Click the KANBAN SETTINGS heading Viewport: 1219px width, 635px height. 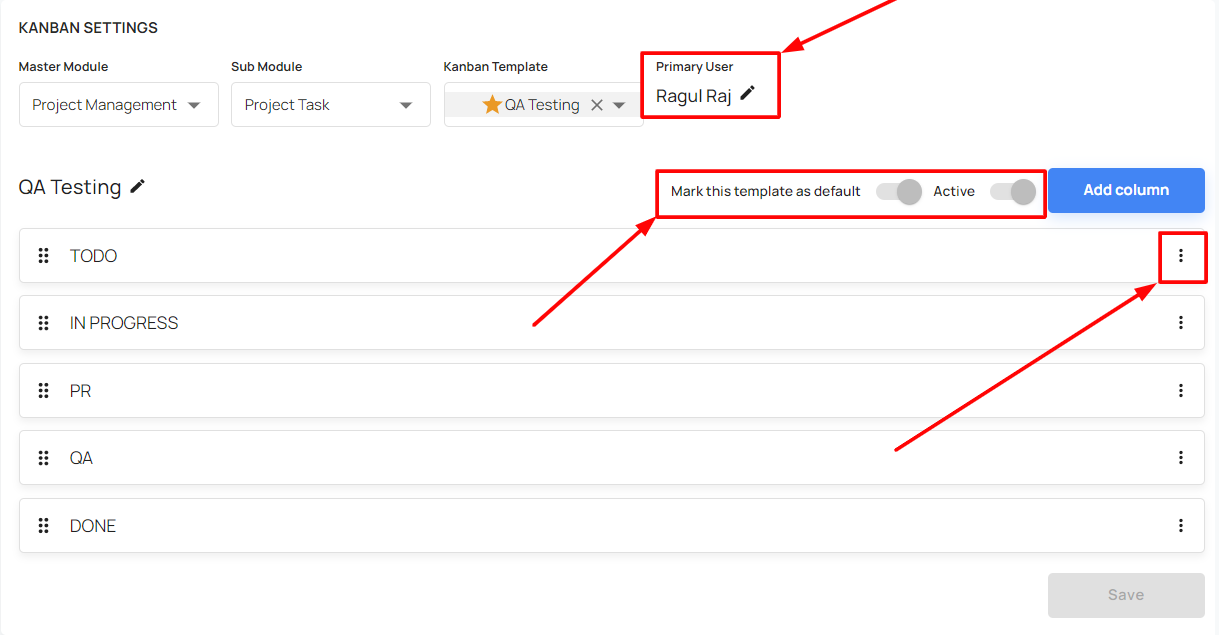point(88,28)
